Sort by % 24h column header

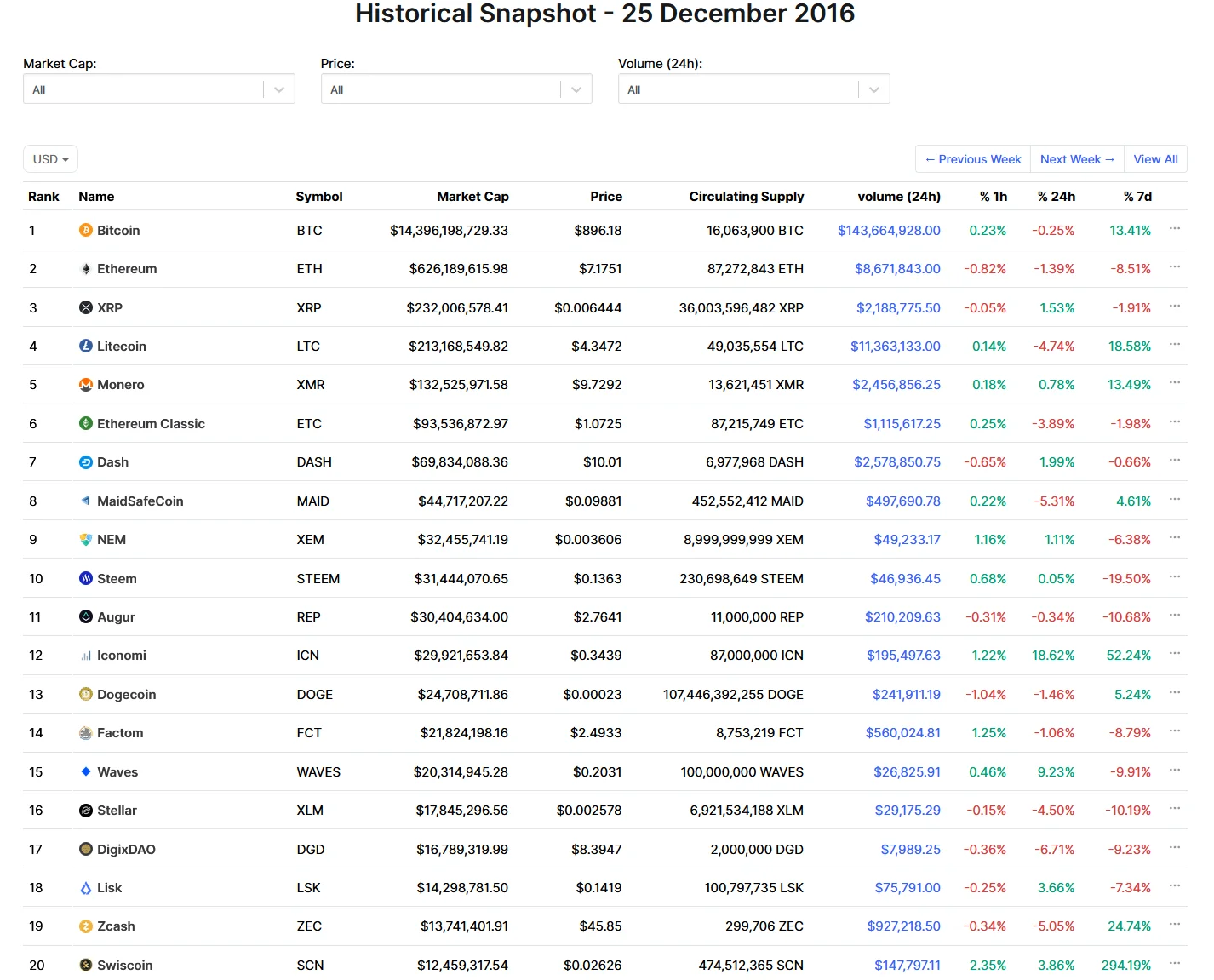(1057, 197)
